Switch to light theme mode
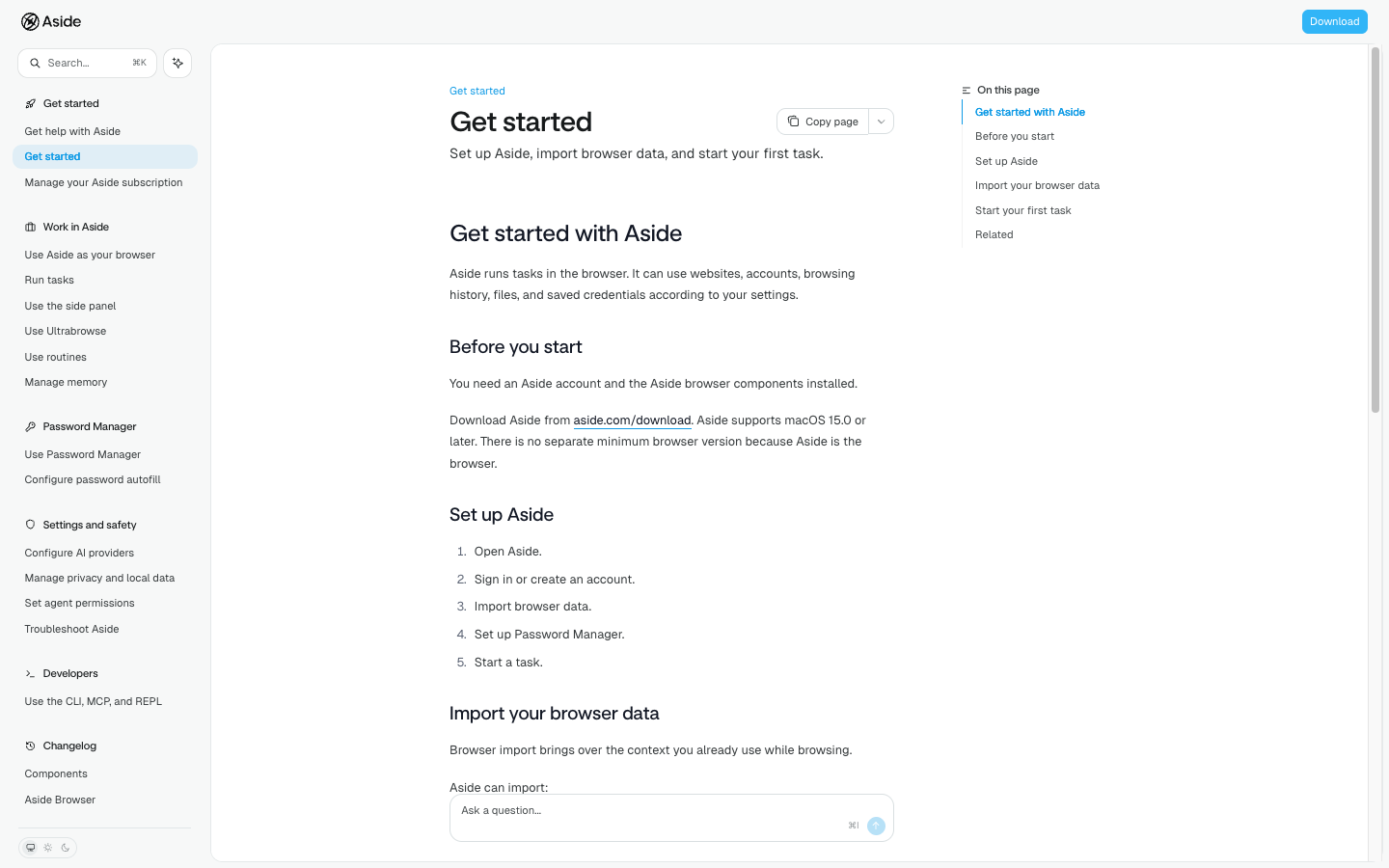This screenshot has height=868, width=1389. click(x=48, y=848)
